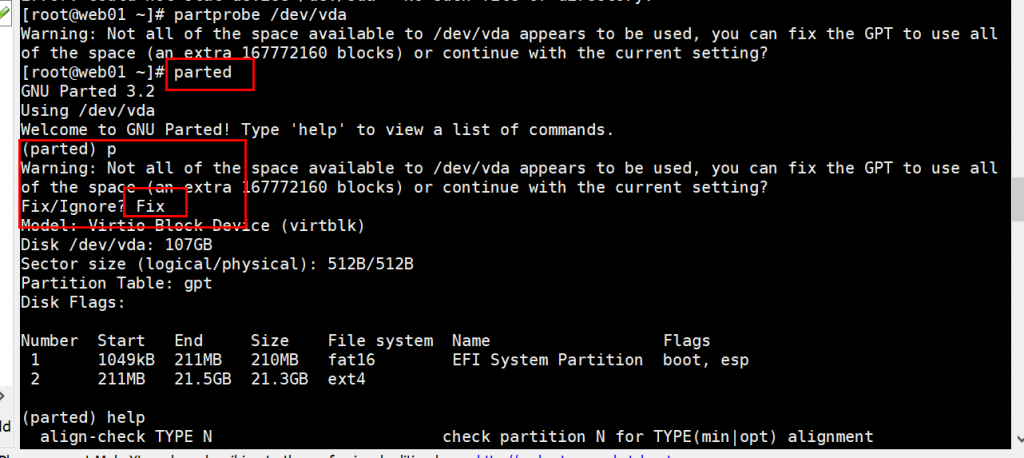Screen dimensions: 1024x458
Task: Click the "fat16" file system entry
Action: click(351, 360)
